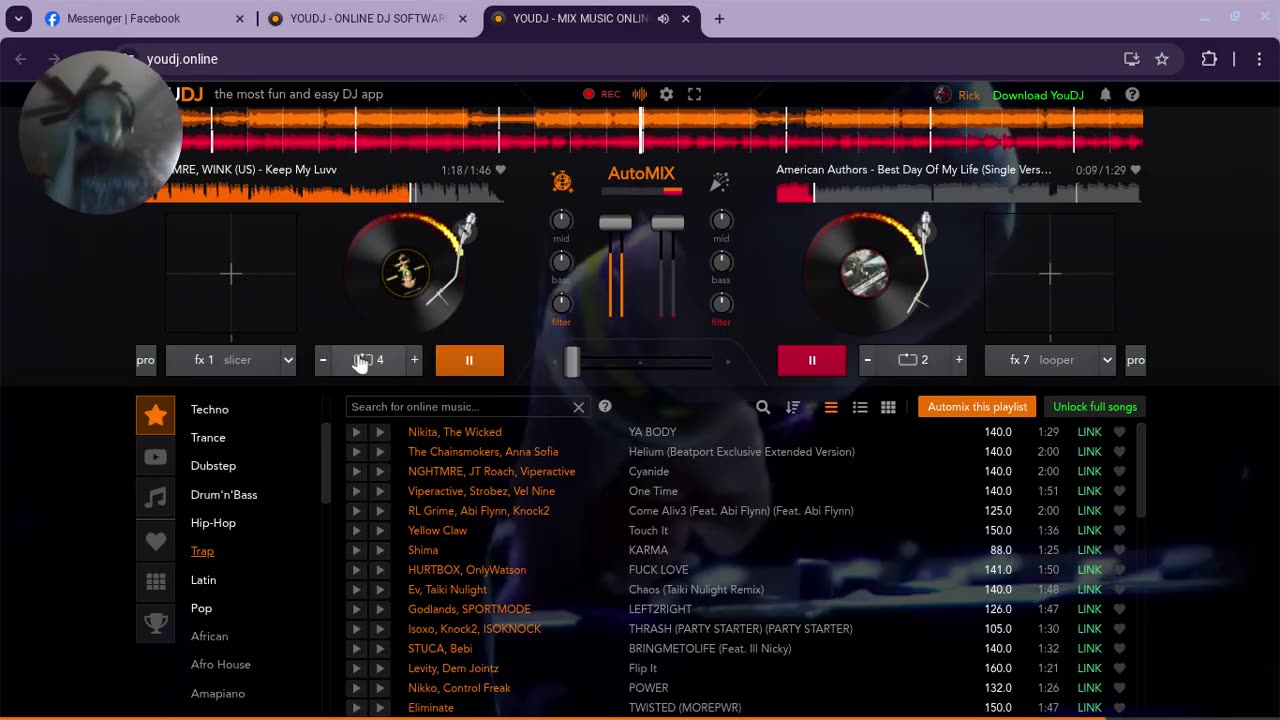Click the left deck filter knob
Viewport: 1280px width, 720px height.
562,303
